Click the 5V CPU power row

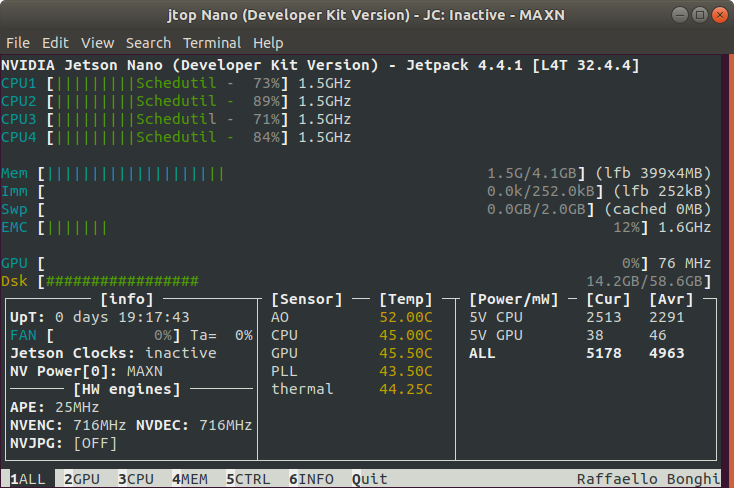tap(577, 318)
